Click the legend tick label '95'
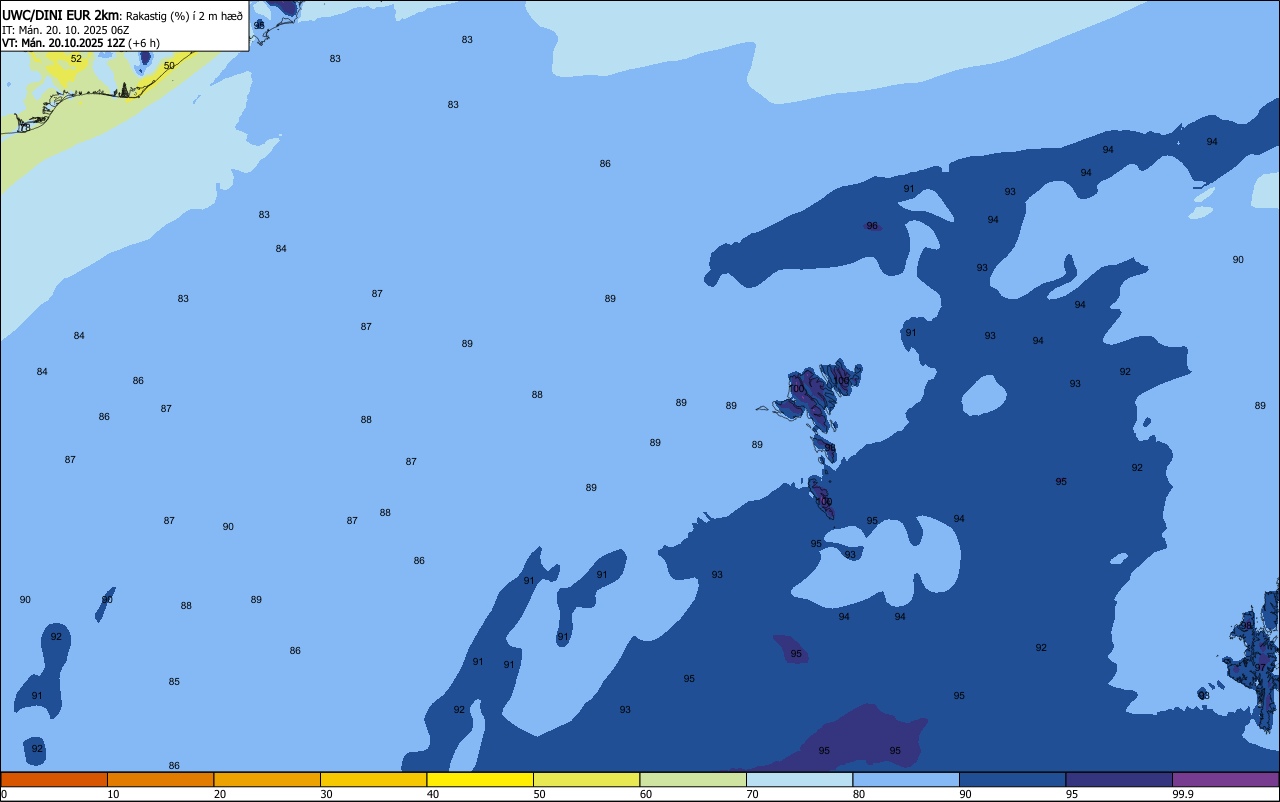This screenshot has width=1280, height=802. click(x=1072, y=794)
